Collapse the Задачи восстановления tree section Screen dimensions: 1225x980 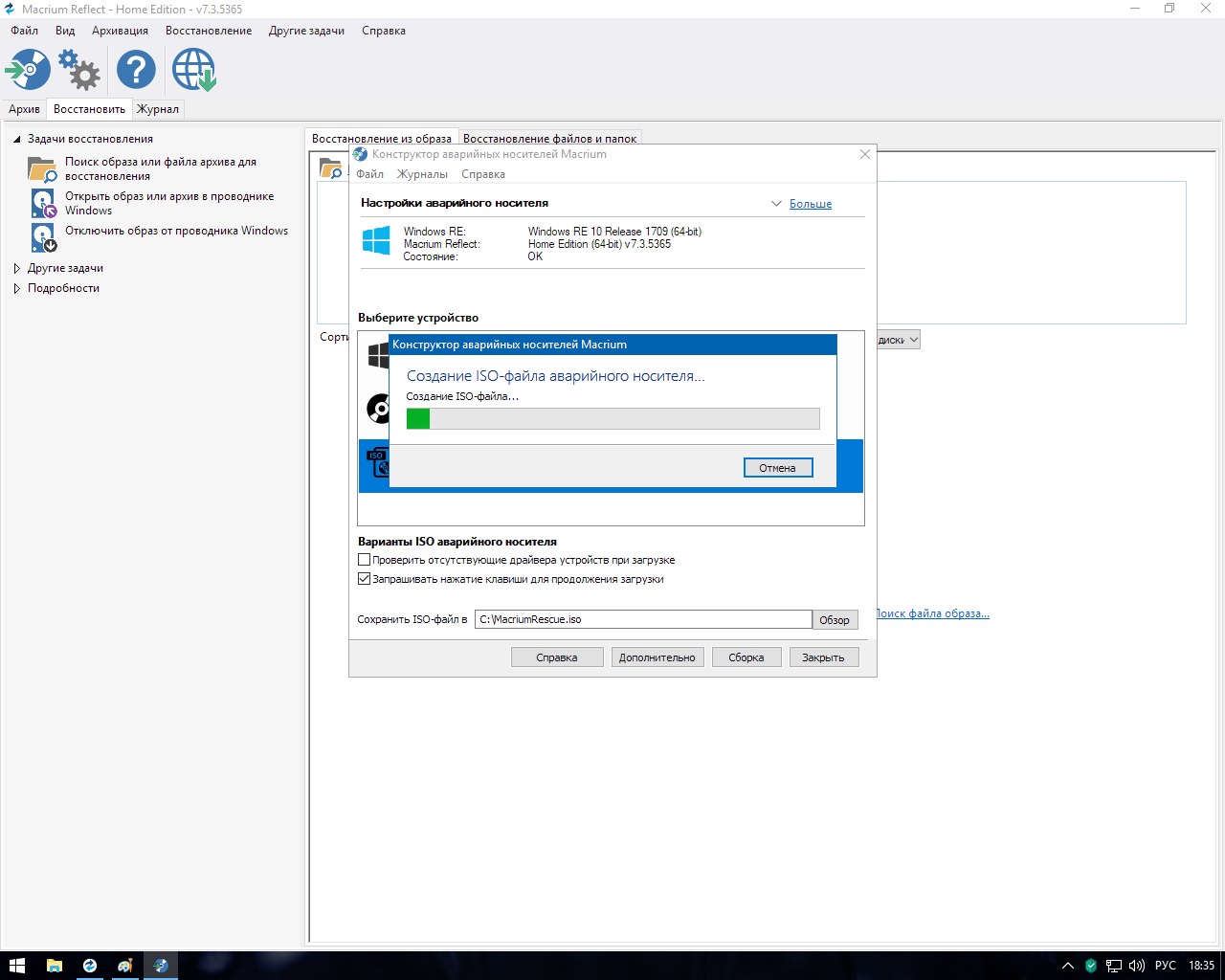click(x=16, y=139)
